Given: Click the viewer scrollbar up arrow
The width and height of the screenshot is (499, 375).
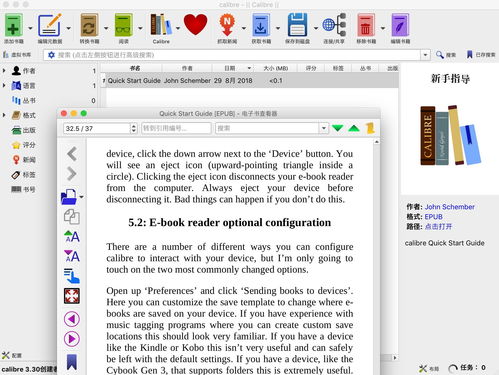Looking at the screenshot, I should (x=376, y=142).
